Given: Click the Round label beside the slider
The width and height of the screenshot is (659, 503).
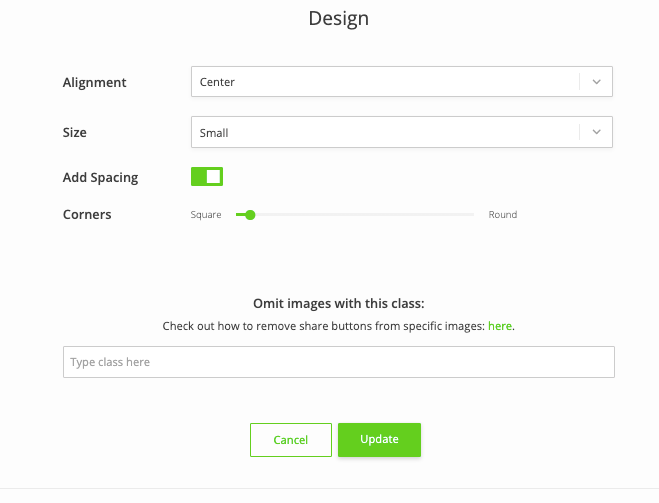Looking at the screenshot, I should pos(503,215).
